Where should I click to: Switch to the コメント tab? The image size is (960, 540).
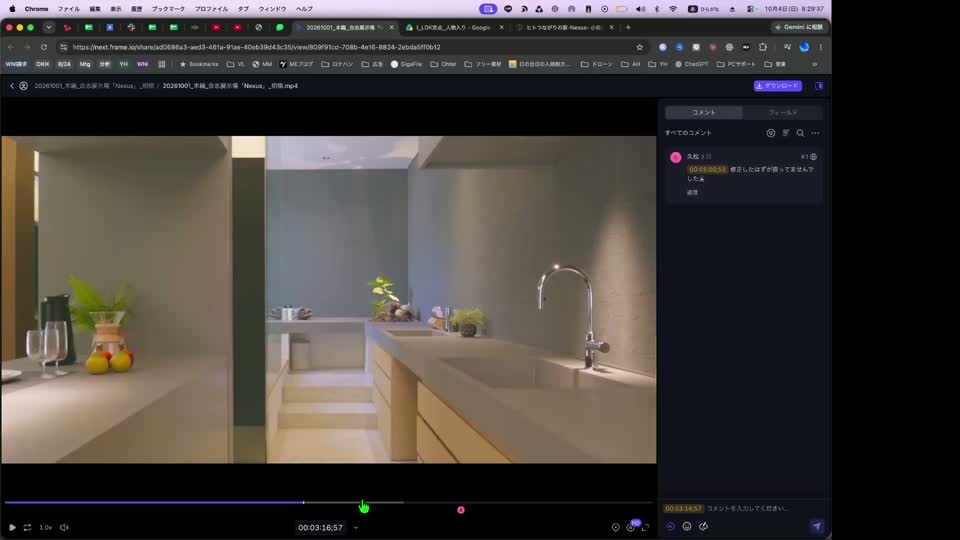tap(703, 113)
